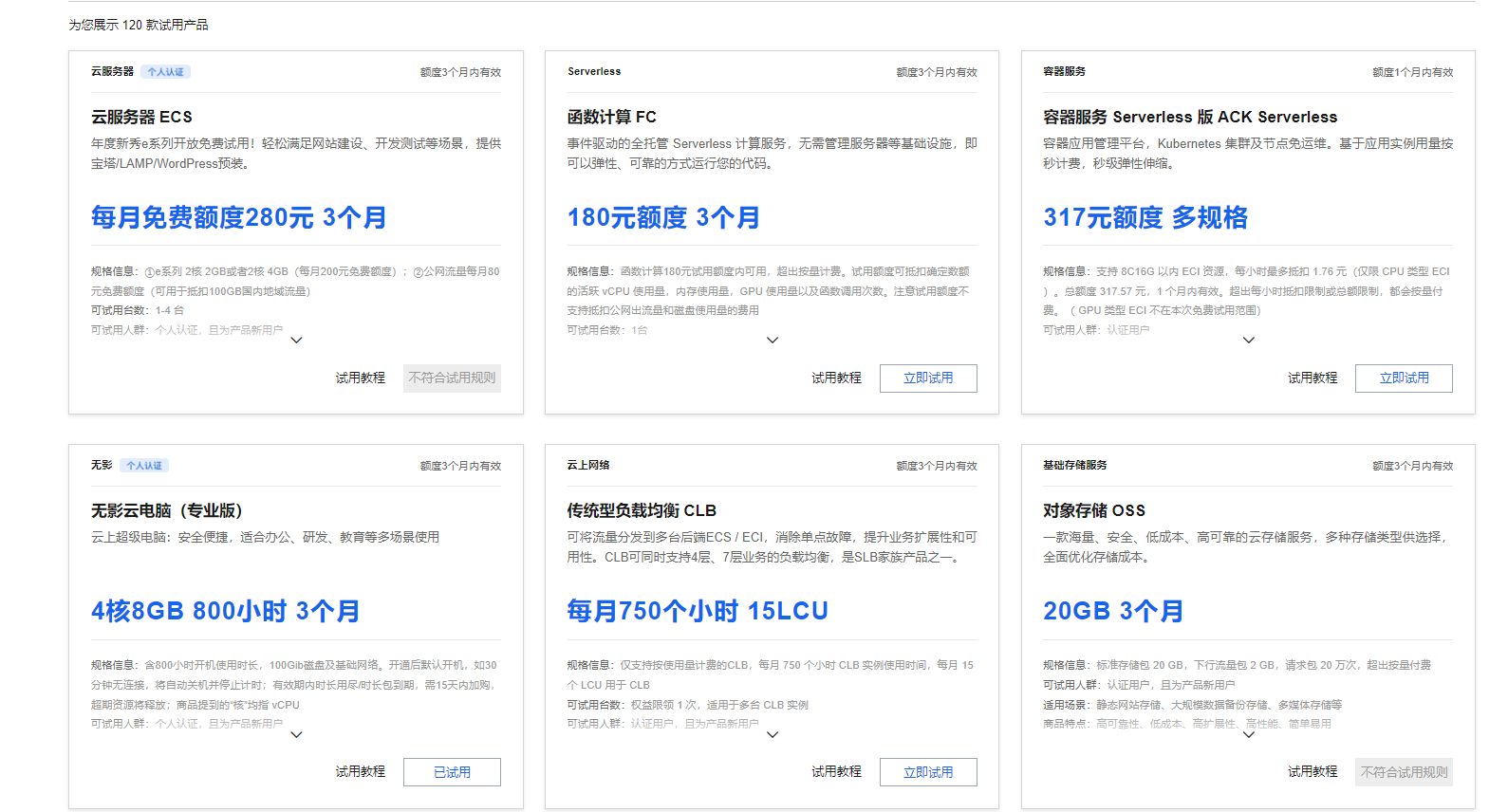Open 试用教程 for 对象存储 OSS
Screen dimensions: 1508x812
coord(1313,771)
